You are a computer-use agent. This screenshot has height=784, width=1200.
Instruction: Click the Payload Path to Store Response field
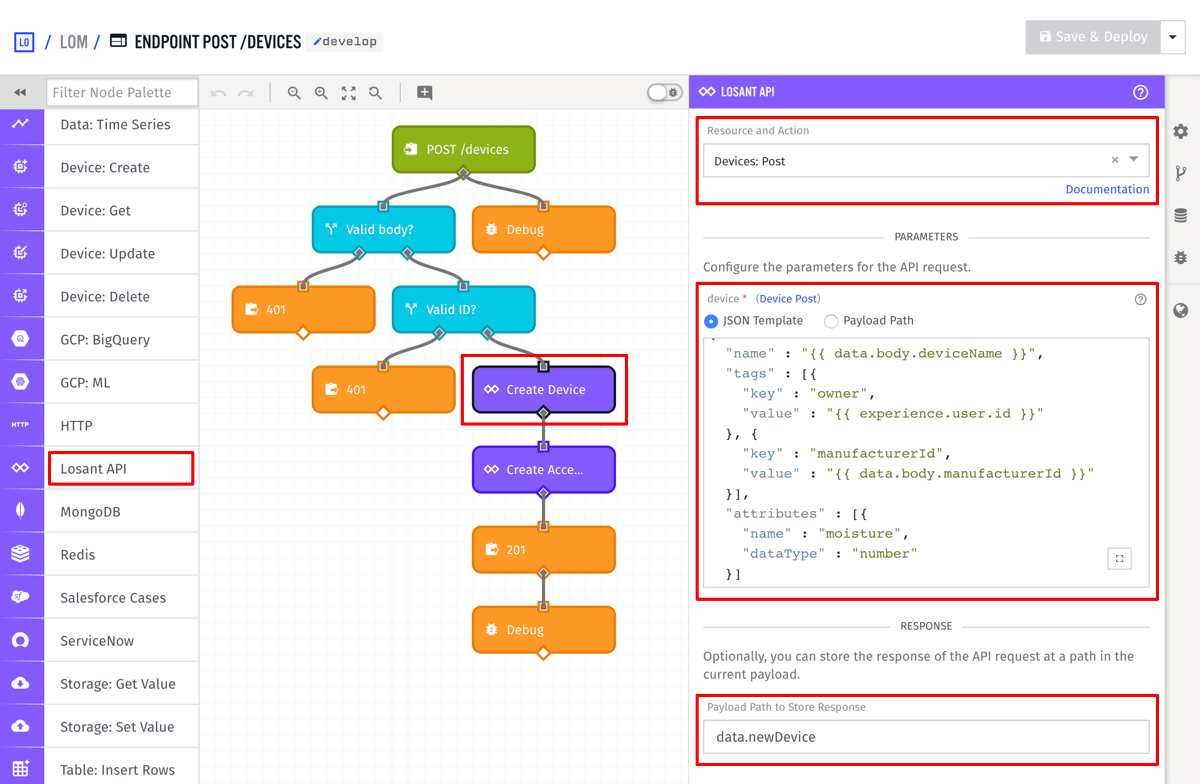tap(926, 737)
